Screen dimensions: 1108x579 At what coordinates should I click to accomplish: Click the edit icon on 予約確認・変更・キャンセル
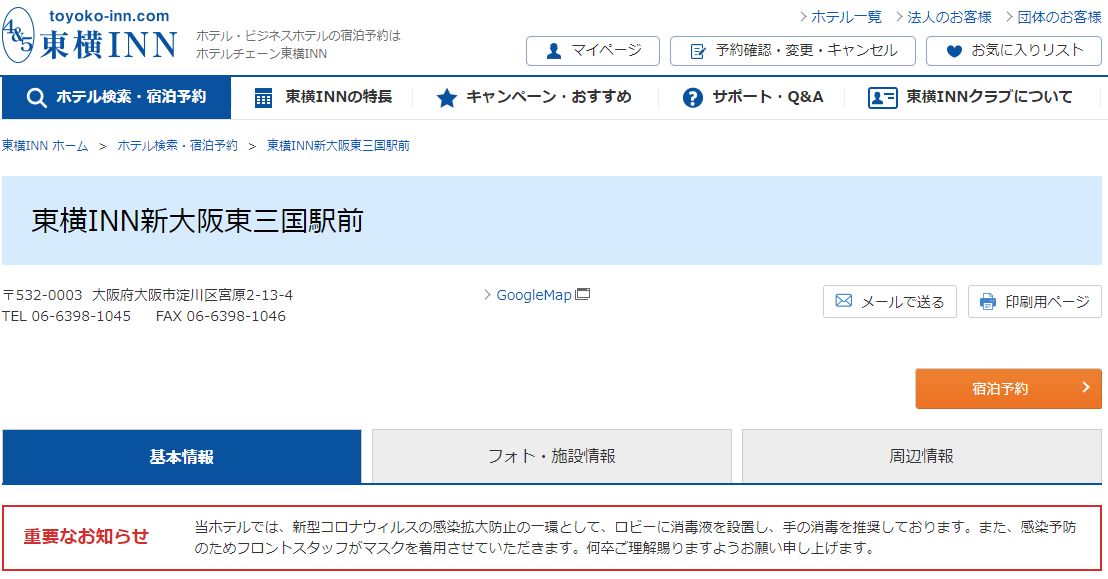coord(698,51)
